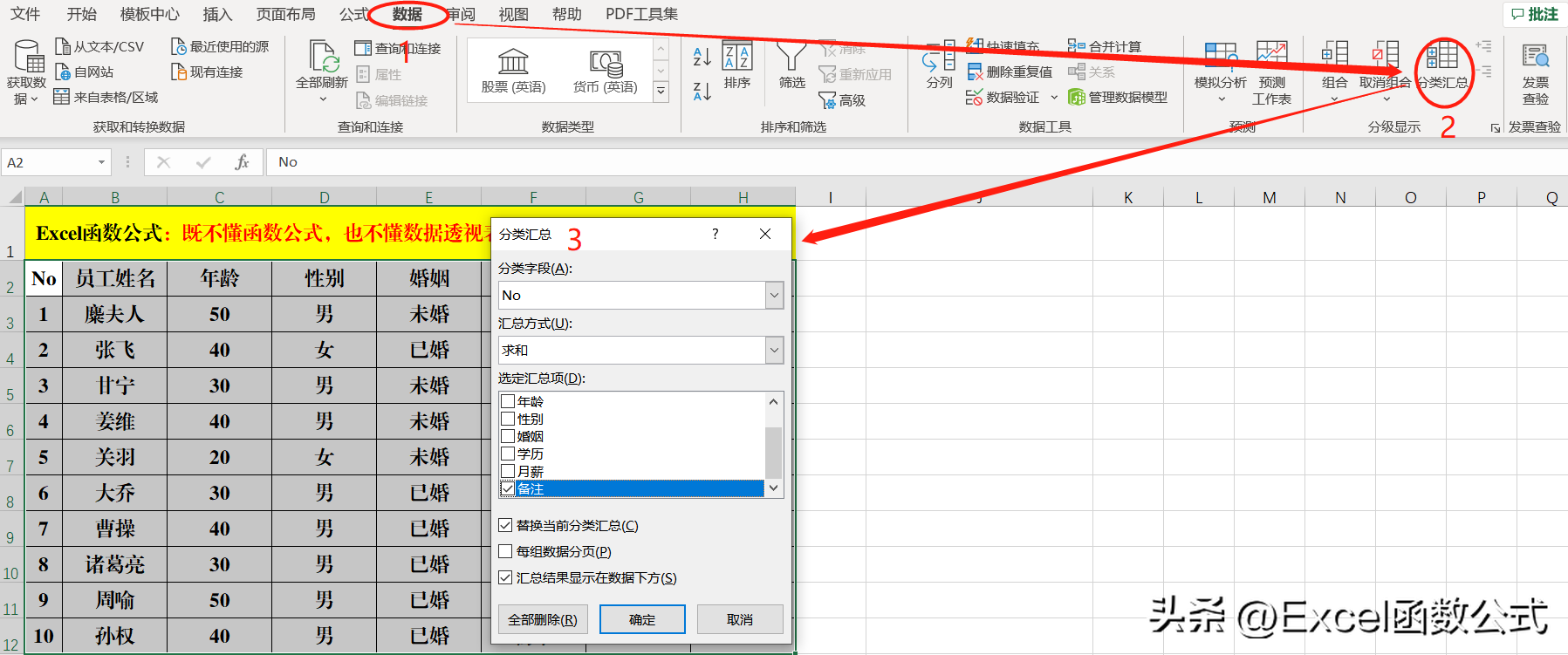
Task: Switch to the PDF工具集 tab
Action: point(641,14)
